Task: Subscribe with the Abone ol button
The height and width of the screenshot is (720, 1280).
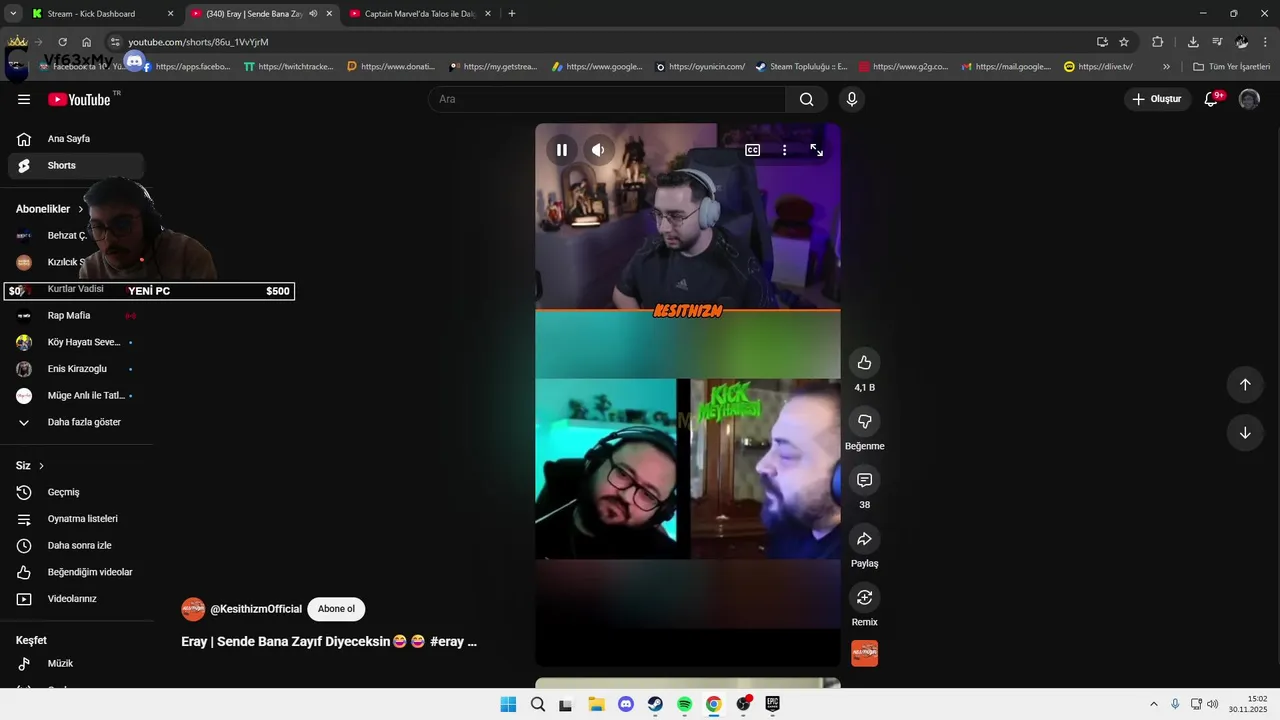Action: 336,609
